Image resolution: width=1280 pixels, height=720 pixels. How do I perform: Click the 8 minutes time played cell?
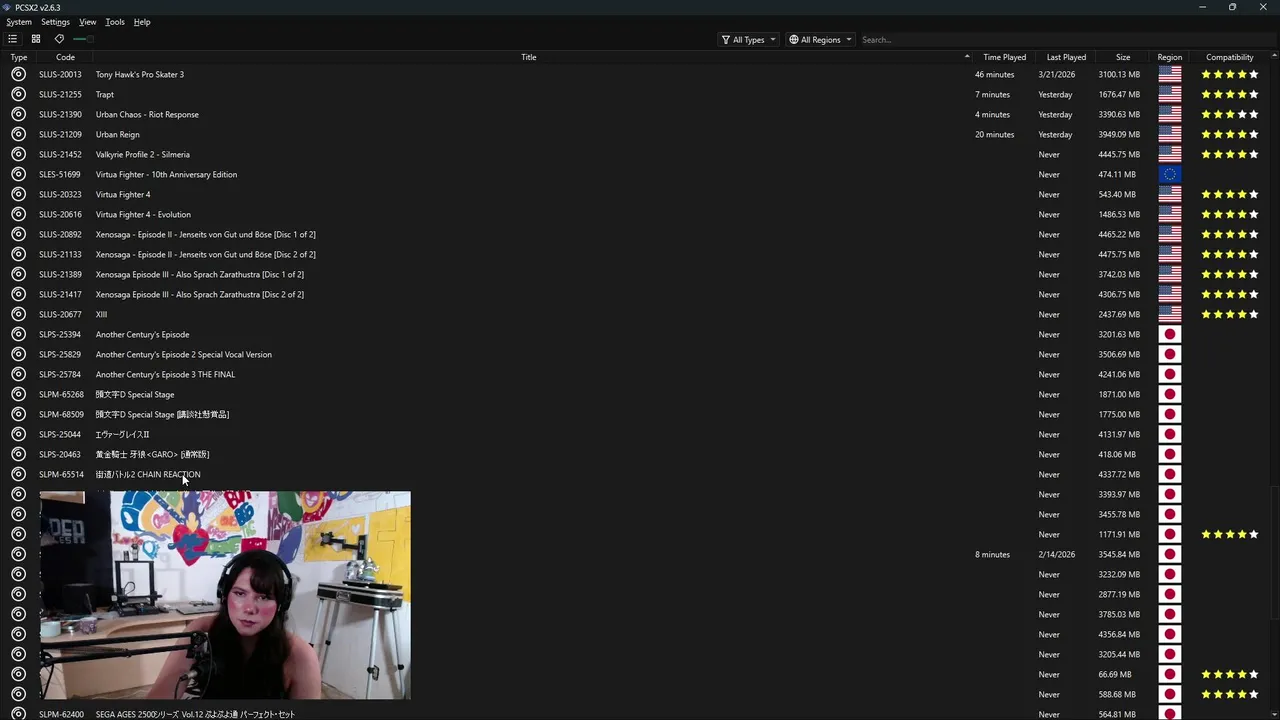pos(992,554)
